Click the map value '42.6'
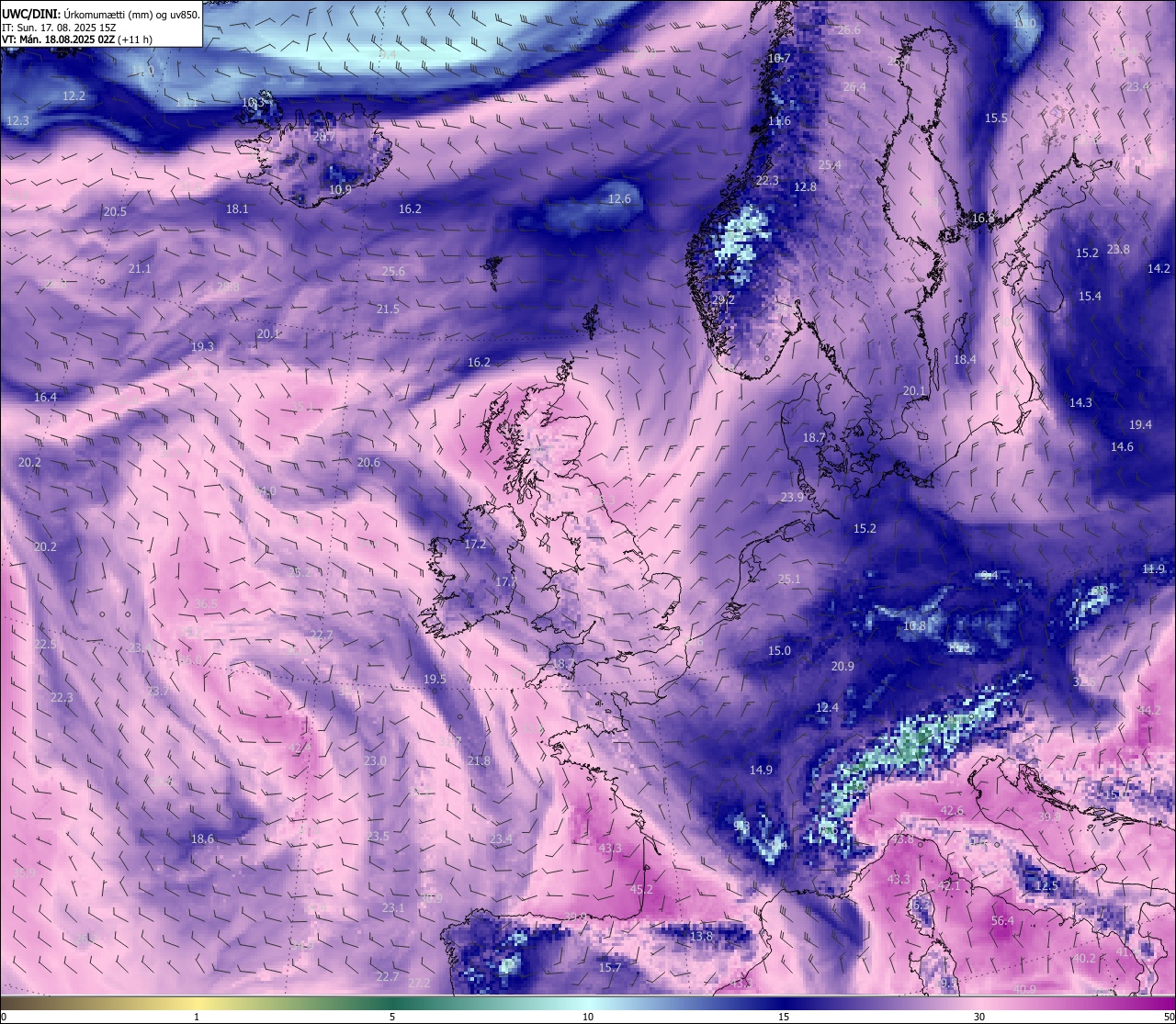1176x1024 pixels. point(953,811)
